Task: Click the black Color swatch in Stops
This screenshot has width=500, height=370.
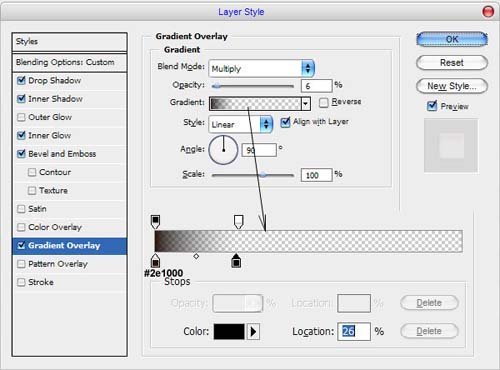Action: click(x=229, y=332)
